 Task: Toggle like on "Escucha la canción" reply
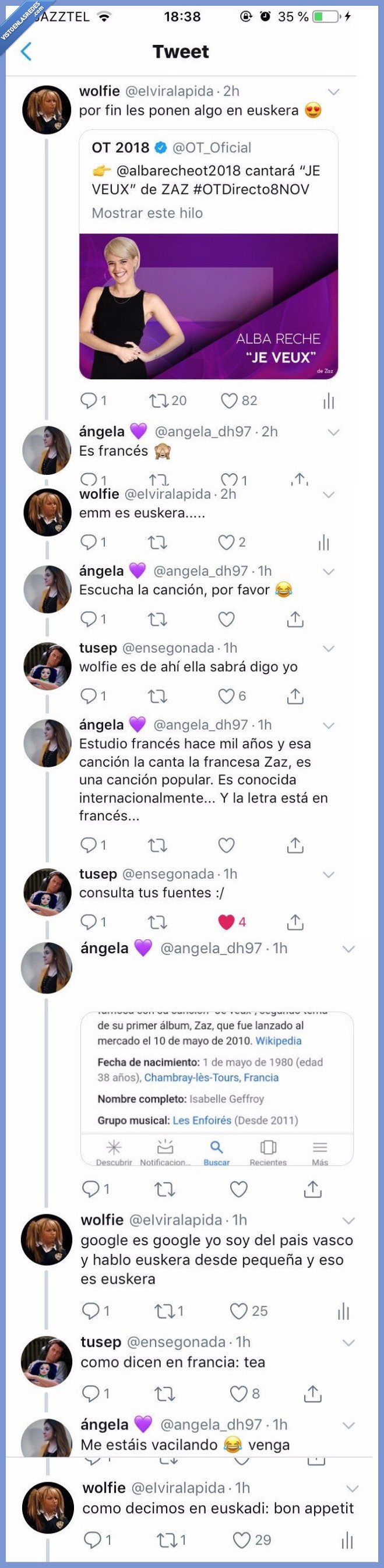click(x=226, y=619)
